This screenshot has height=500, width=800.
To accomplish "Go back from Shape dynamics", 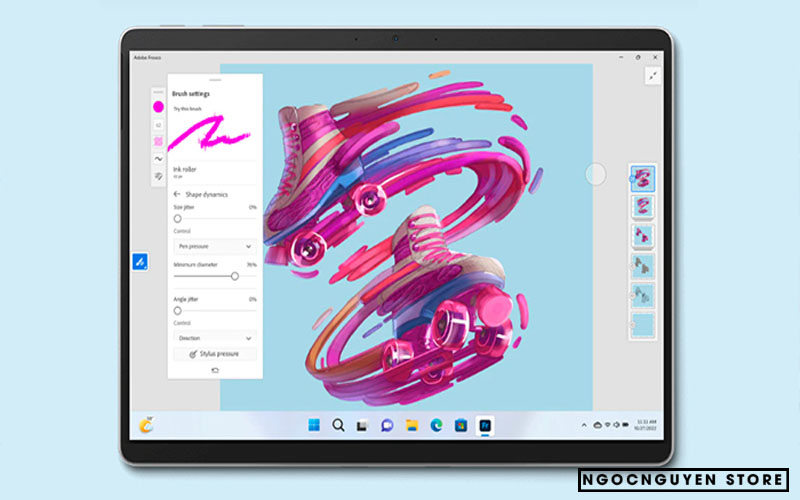I will coord(177,194).
